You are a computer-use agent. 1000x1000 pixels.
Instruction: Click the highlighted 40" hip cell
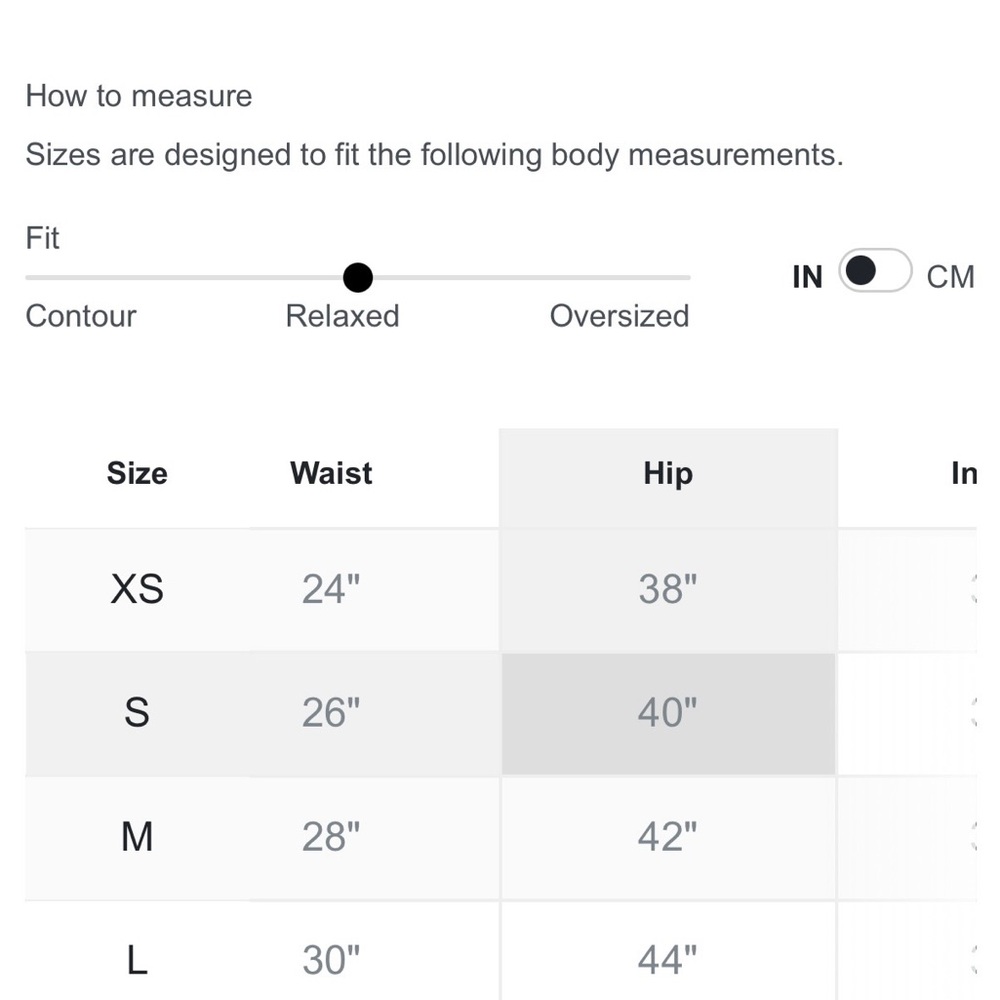point(668,714)
